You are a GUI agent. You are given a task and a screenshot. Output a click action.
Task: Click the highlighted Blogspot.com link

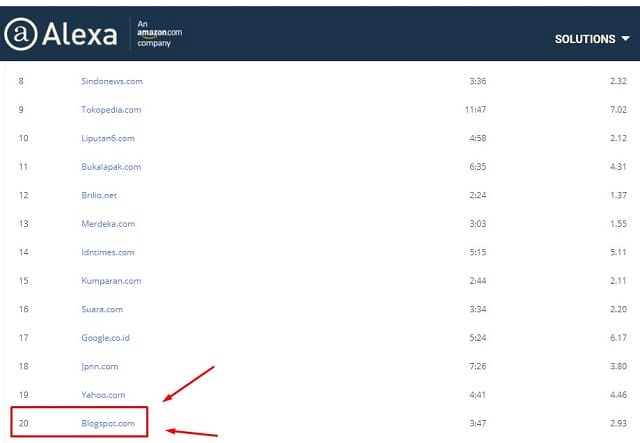[108, 424]
